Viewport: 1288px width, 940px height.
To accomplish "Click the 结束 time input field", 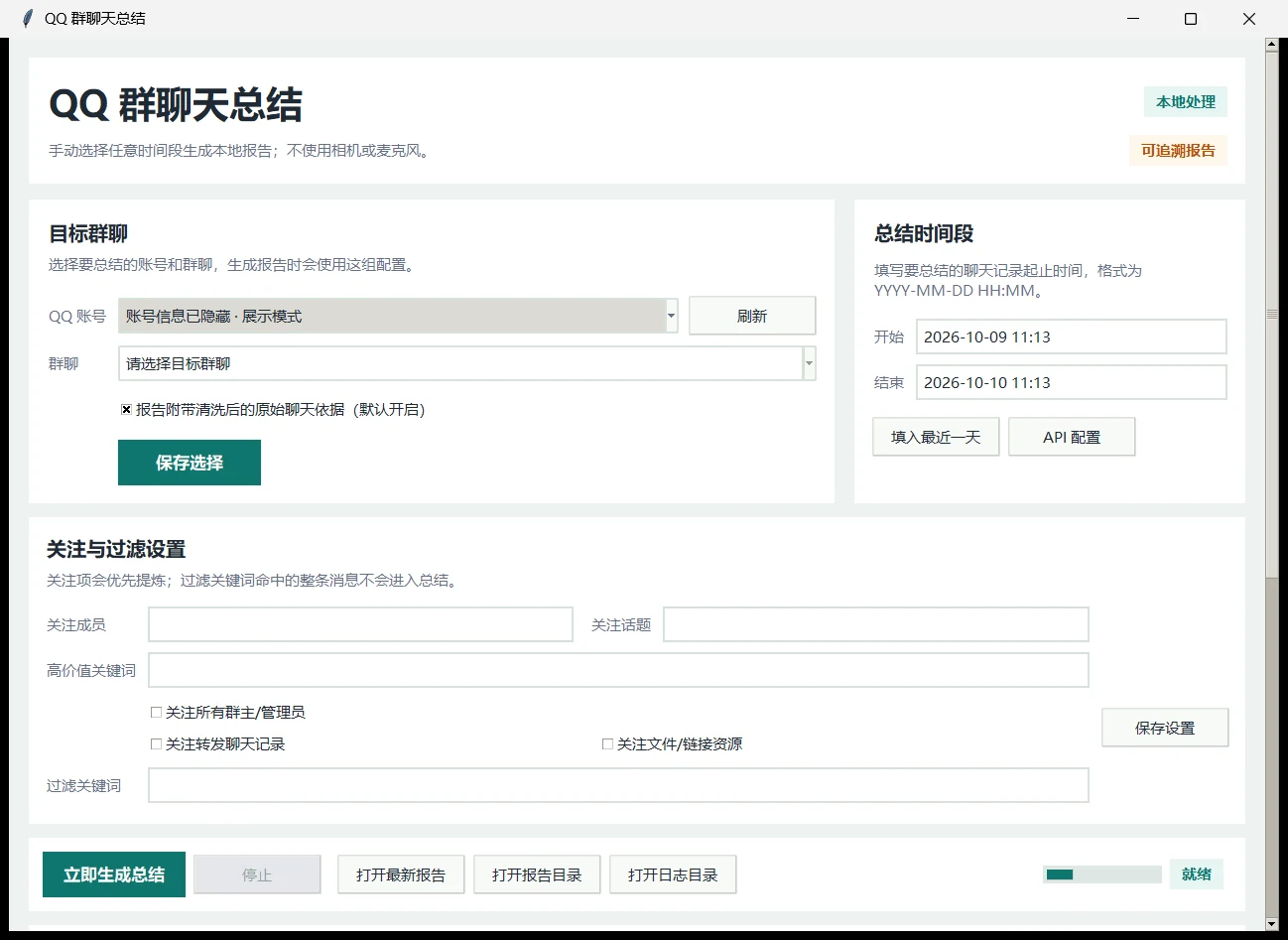I will pos(1072,382).
